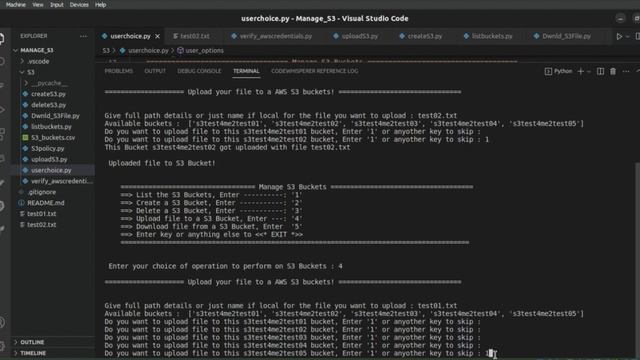Open S3_buckets.csv in the explorer
This screenshot has height=360, width=640.
(53, 138)
